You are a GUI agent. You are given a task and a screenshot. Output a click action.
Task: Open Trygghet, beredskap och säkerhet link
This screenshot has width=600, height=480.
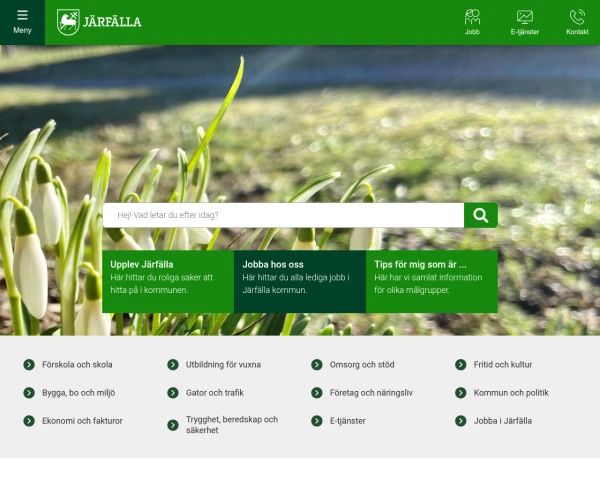(x=231, y=424)
